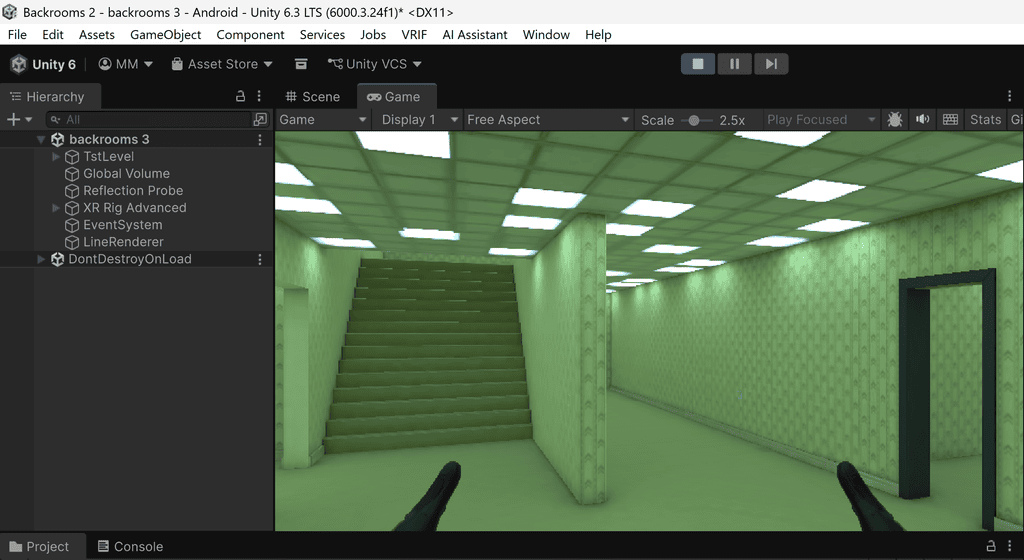The image size is (1024, 560).
Task: Toggle the frame debugger bug icon
Action: [x=895, y=119]
